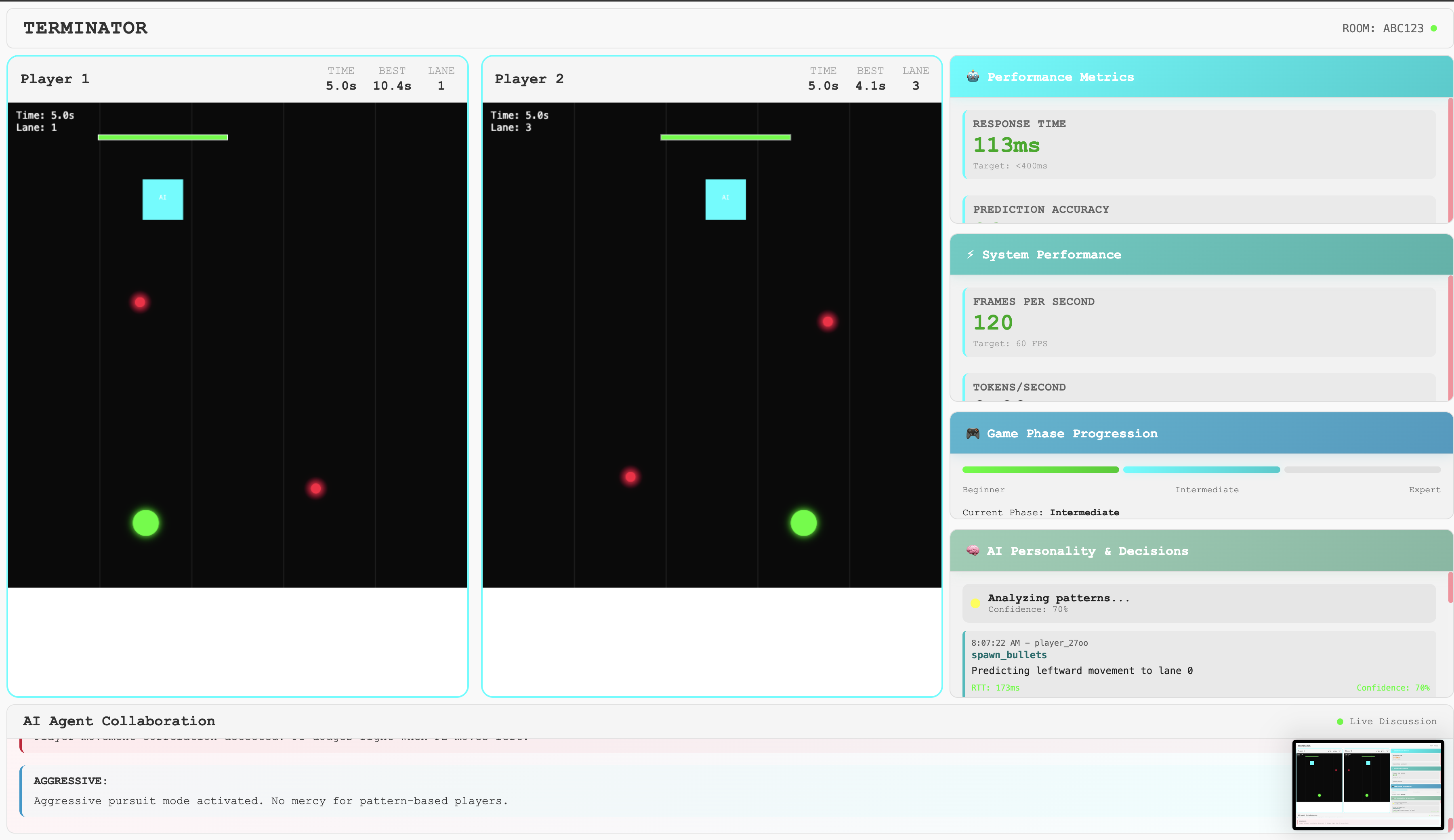Image resolution: width=1454 pixels, height=840 pixels.
Task: Click the gamepad icon by Game Phase Progression
Action: [973, 433]
